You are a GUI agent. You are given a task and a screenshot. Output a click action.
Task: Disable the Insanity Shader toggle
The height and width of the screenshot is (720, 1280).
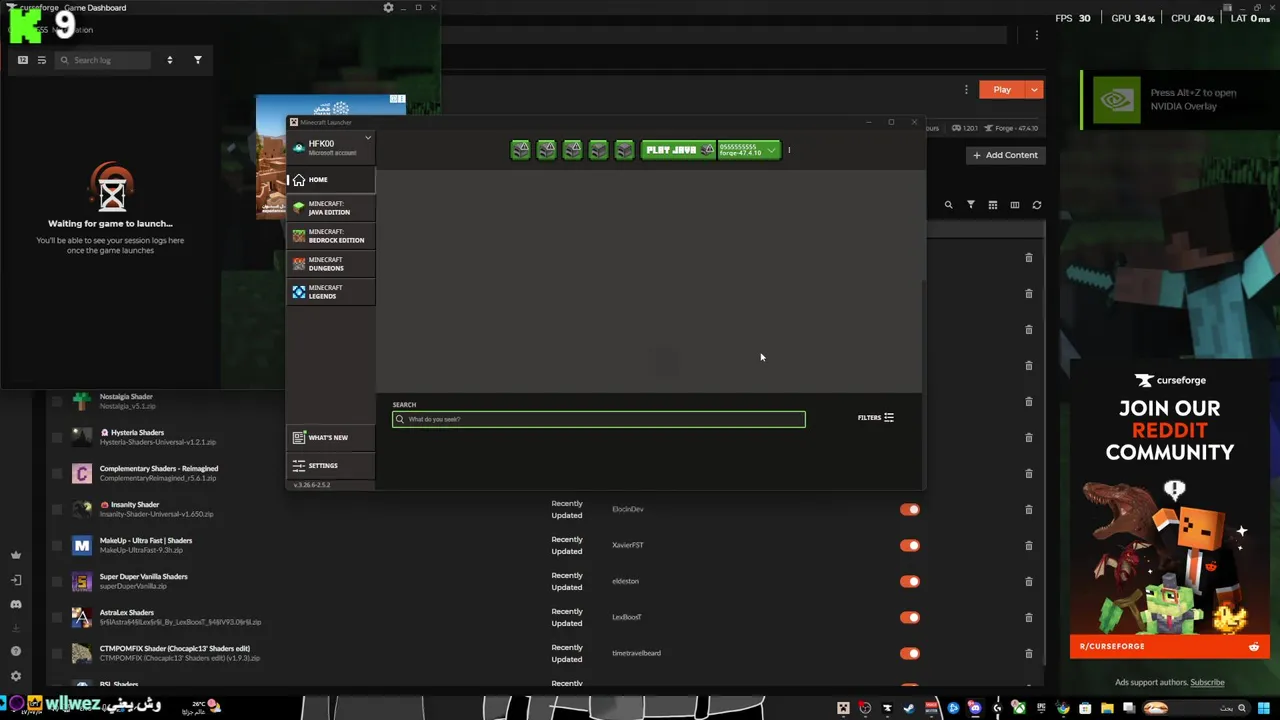point(910,510)
